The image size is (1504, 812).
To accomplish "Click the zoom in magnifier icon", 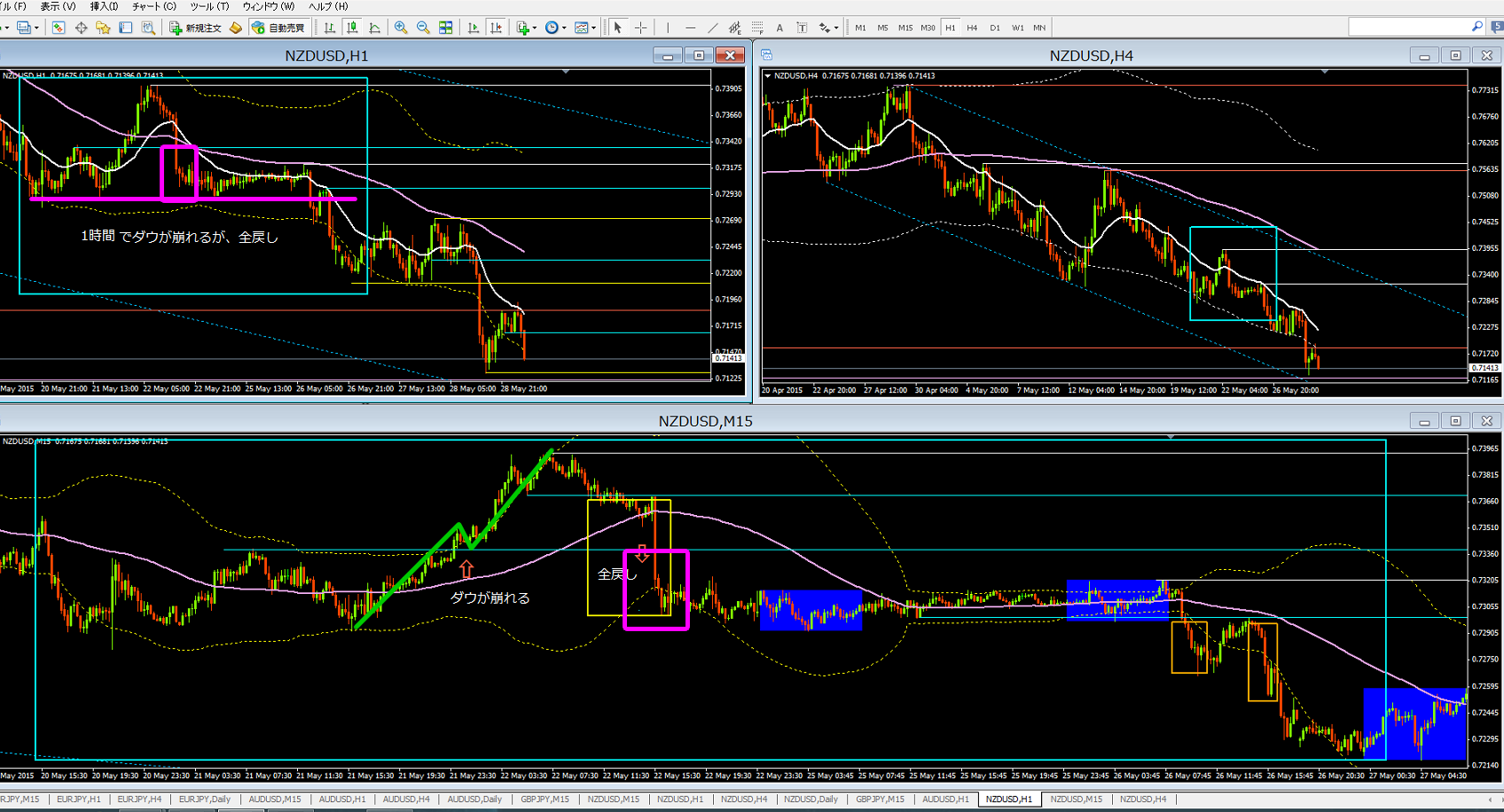I will 401,27.
